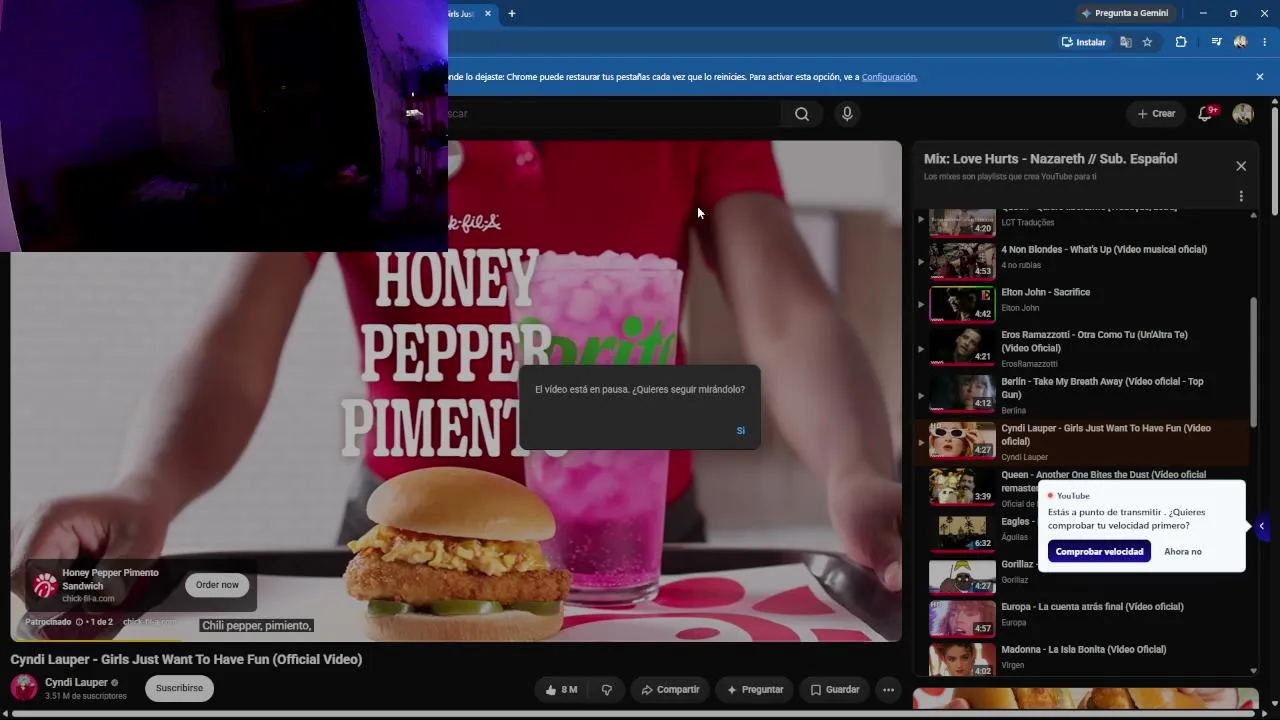Play Elton John Sacrifice thumbnail
Screen dimensions: 1280x720
pos(962,304)
